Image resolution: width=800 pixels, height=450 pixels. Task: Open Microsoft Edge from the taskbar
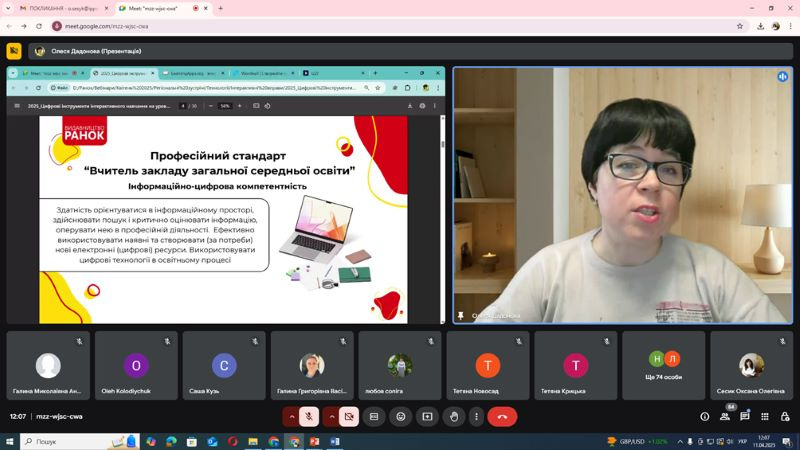coord(171,441)
